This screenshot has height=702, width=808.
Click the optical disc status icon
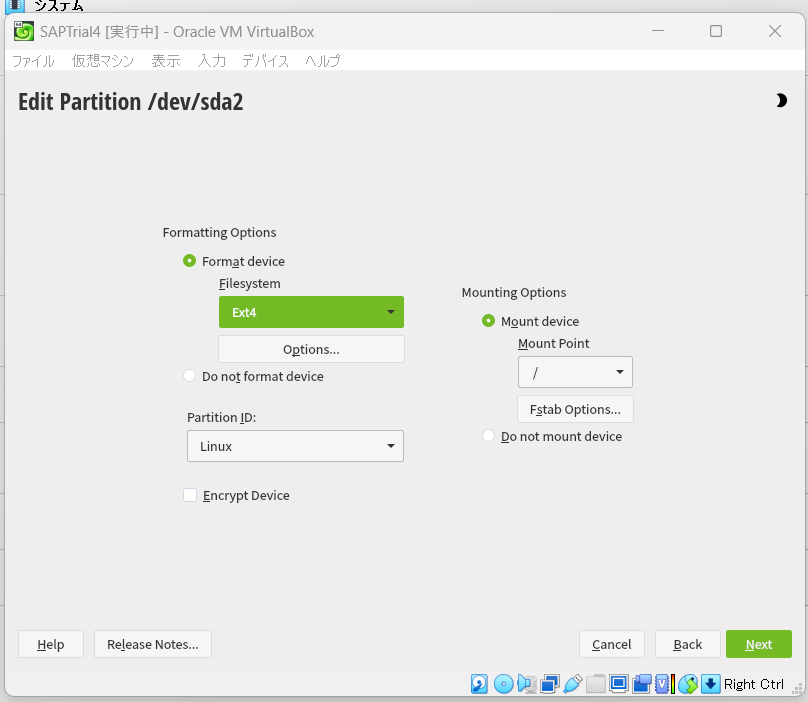(x=503, y=684)
